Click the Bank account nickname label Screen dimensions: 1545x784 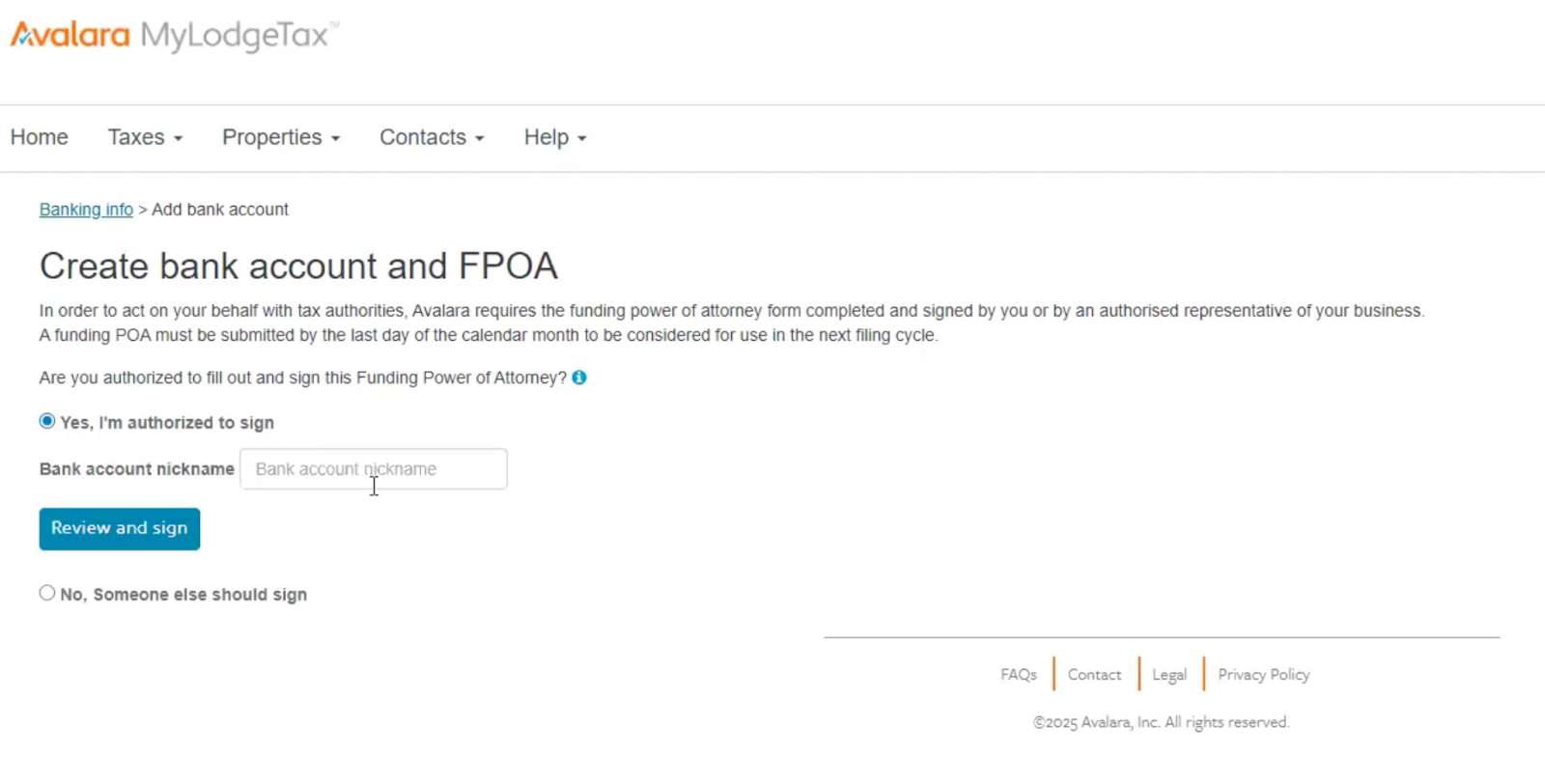pyautogui.click(x=136, y=469)
